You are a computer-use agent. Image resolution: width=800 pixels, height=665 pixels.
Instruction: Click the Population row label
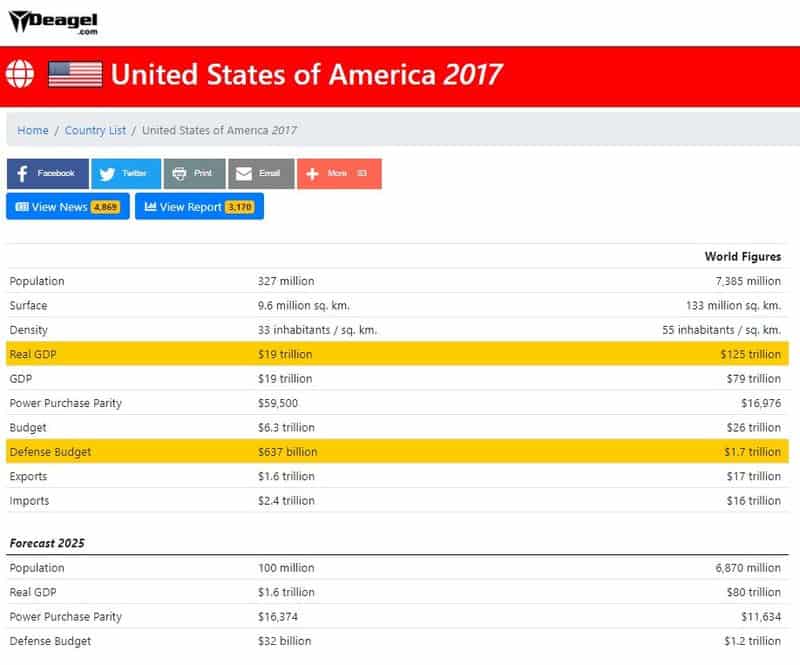click(x=37, y=281)
